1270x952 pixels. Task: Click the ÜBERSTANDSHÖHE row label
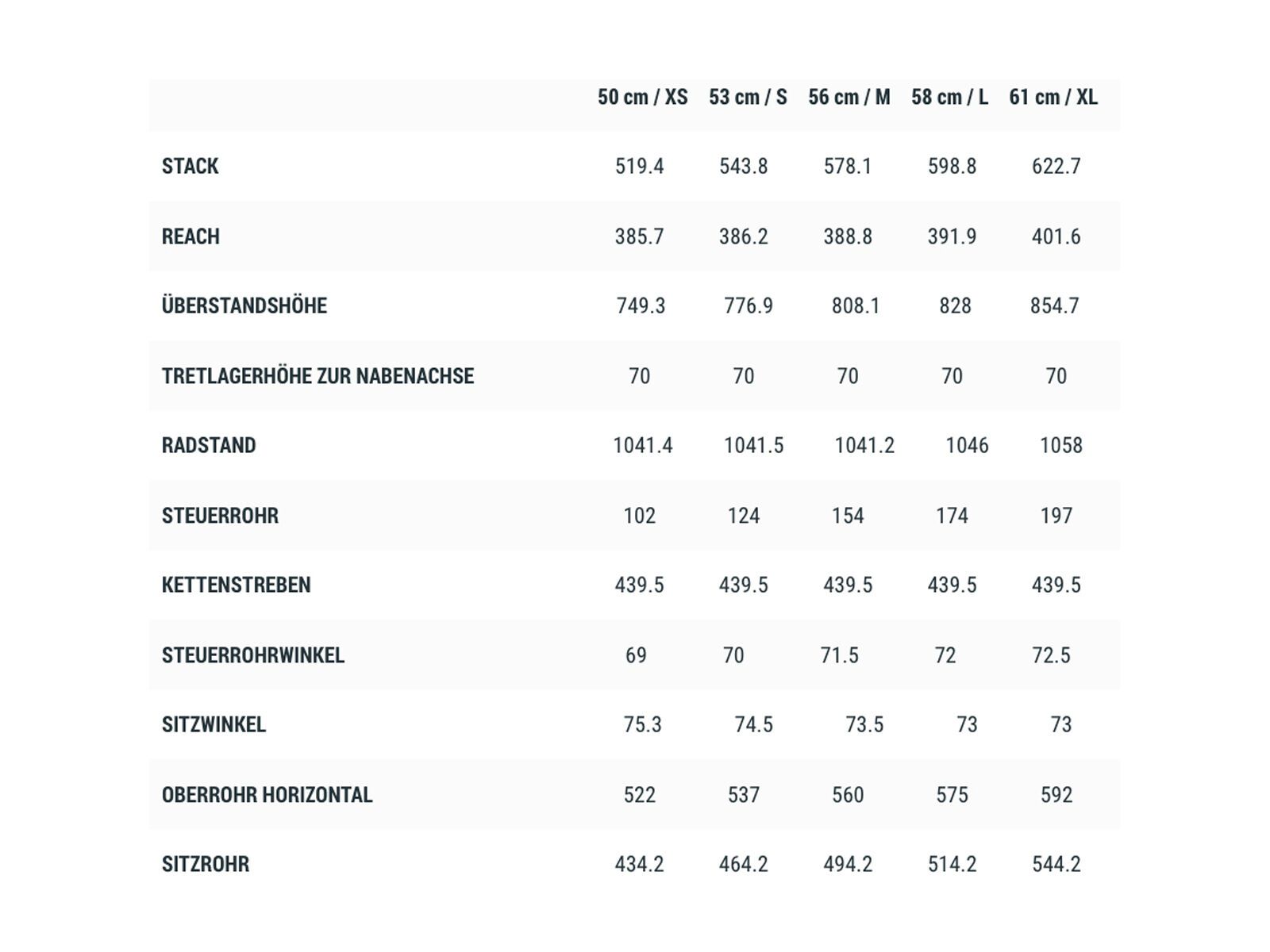244,306
